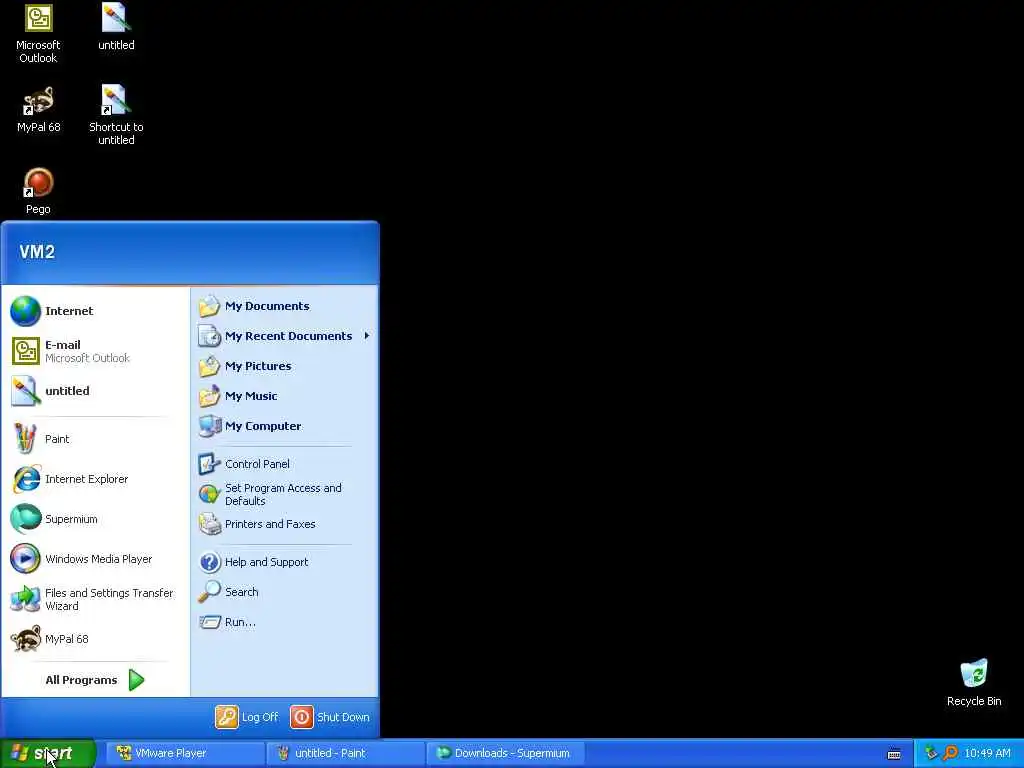The image size is (1024, 768).
Task: Open E-mail Microsoft Outlook entry
Action: click(96, 351)
